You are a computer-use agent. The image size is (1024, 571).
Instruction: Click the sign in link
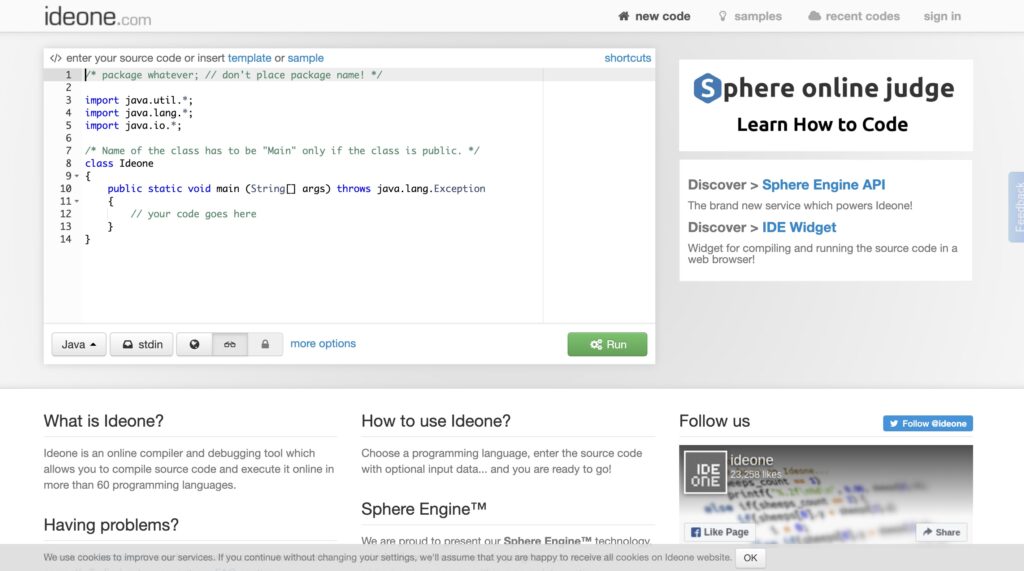click(942, 16)
